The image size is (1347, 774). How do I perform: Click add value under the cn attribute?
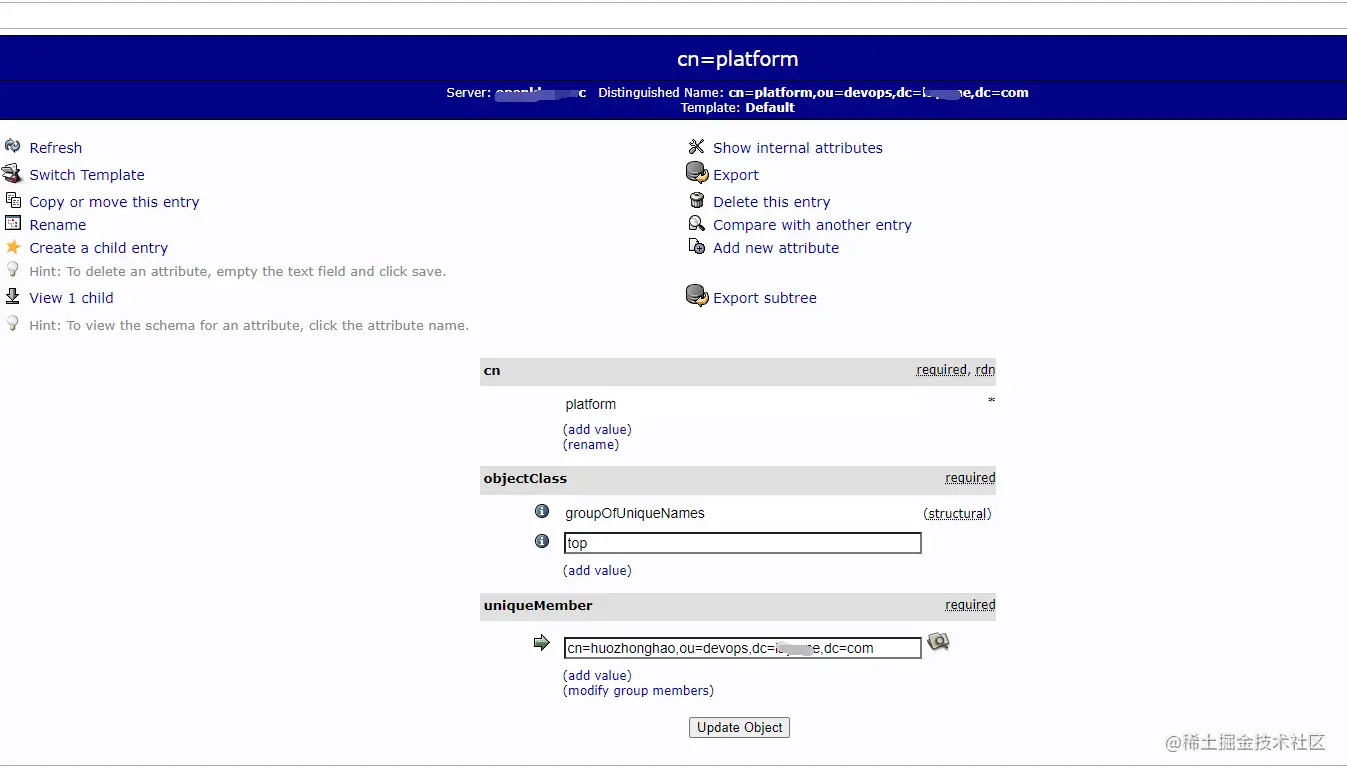point(597,429)
